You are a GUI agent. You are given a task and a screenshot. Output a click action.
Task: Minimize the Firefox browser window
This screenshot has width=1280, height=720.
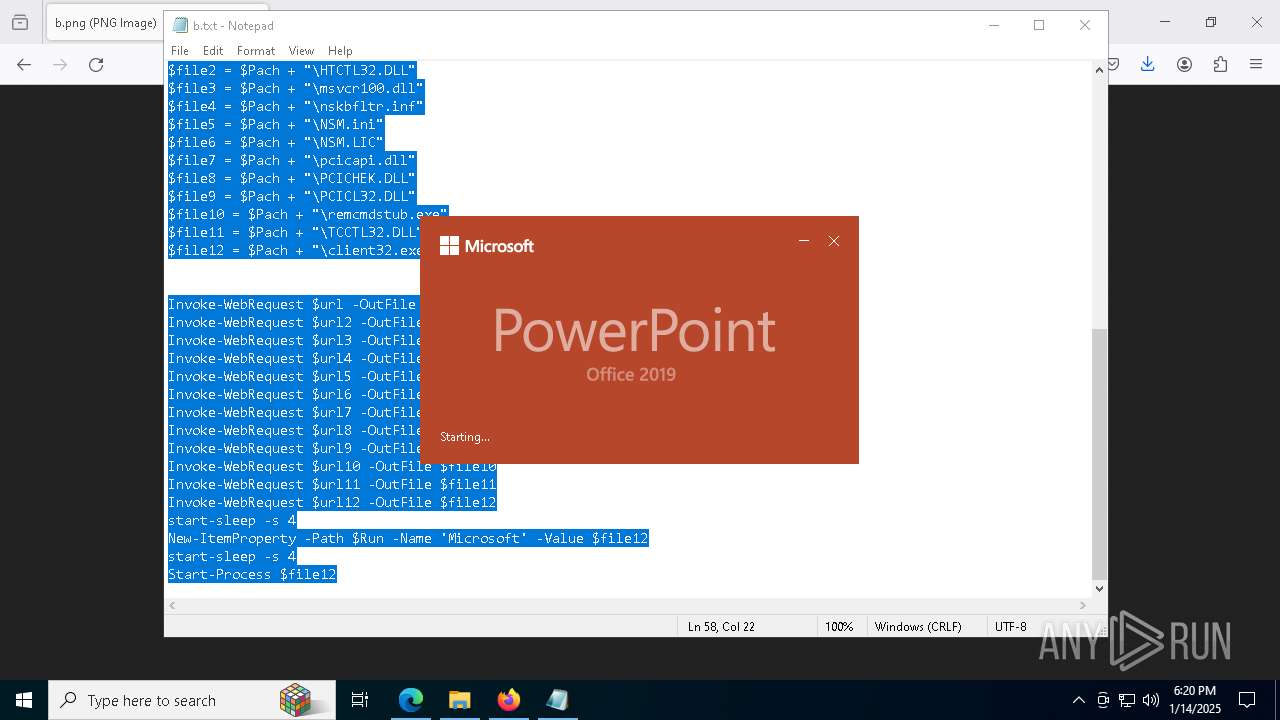coord(1164,22)
